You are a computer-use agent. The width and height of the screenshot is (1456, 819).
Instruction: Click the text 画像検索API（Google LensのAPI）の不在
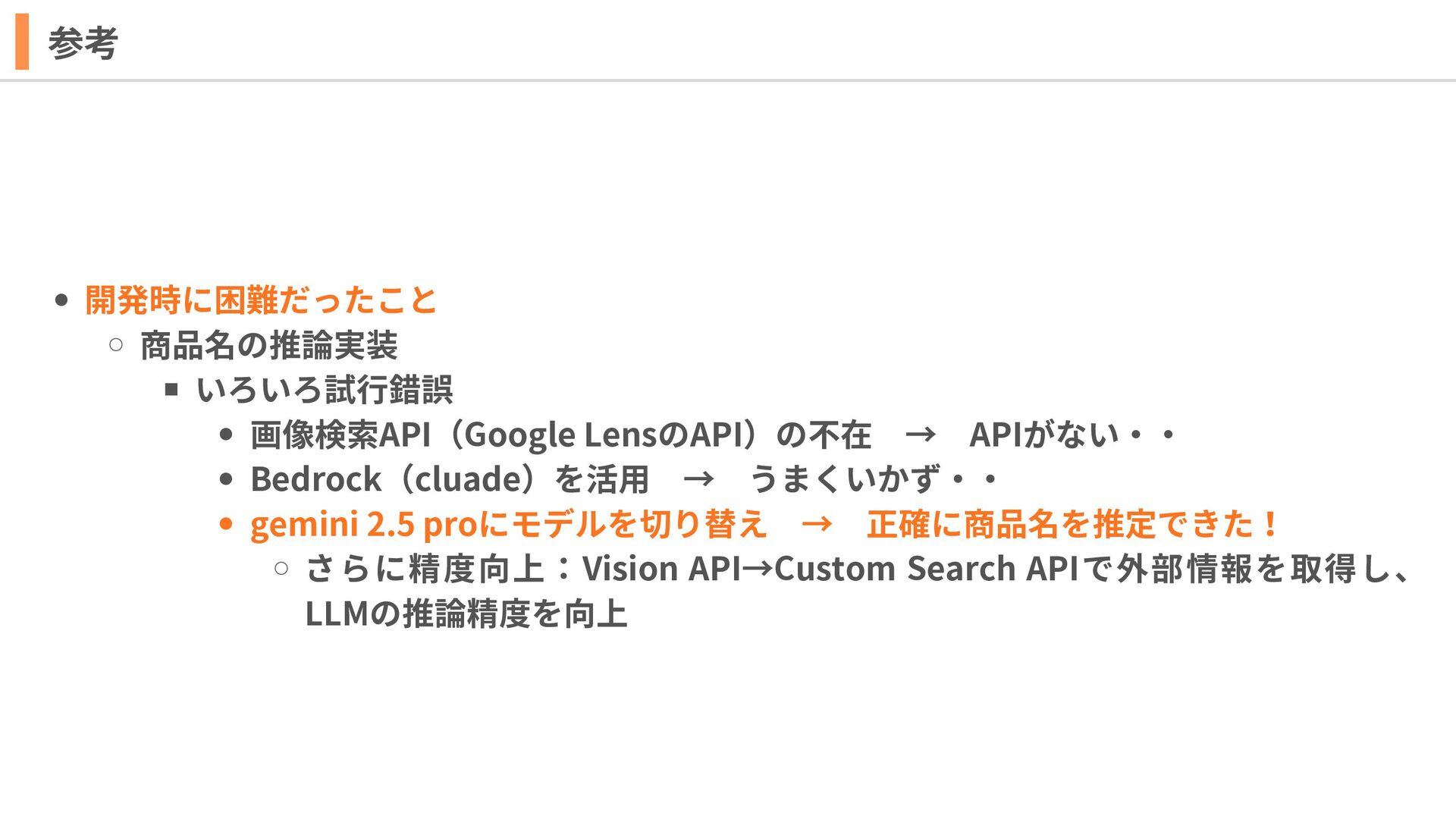coord(560,435)
